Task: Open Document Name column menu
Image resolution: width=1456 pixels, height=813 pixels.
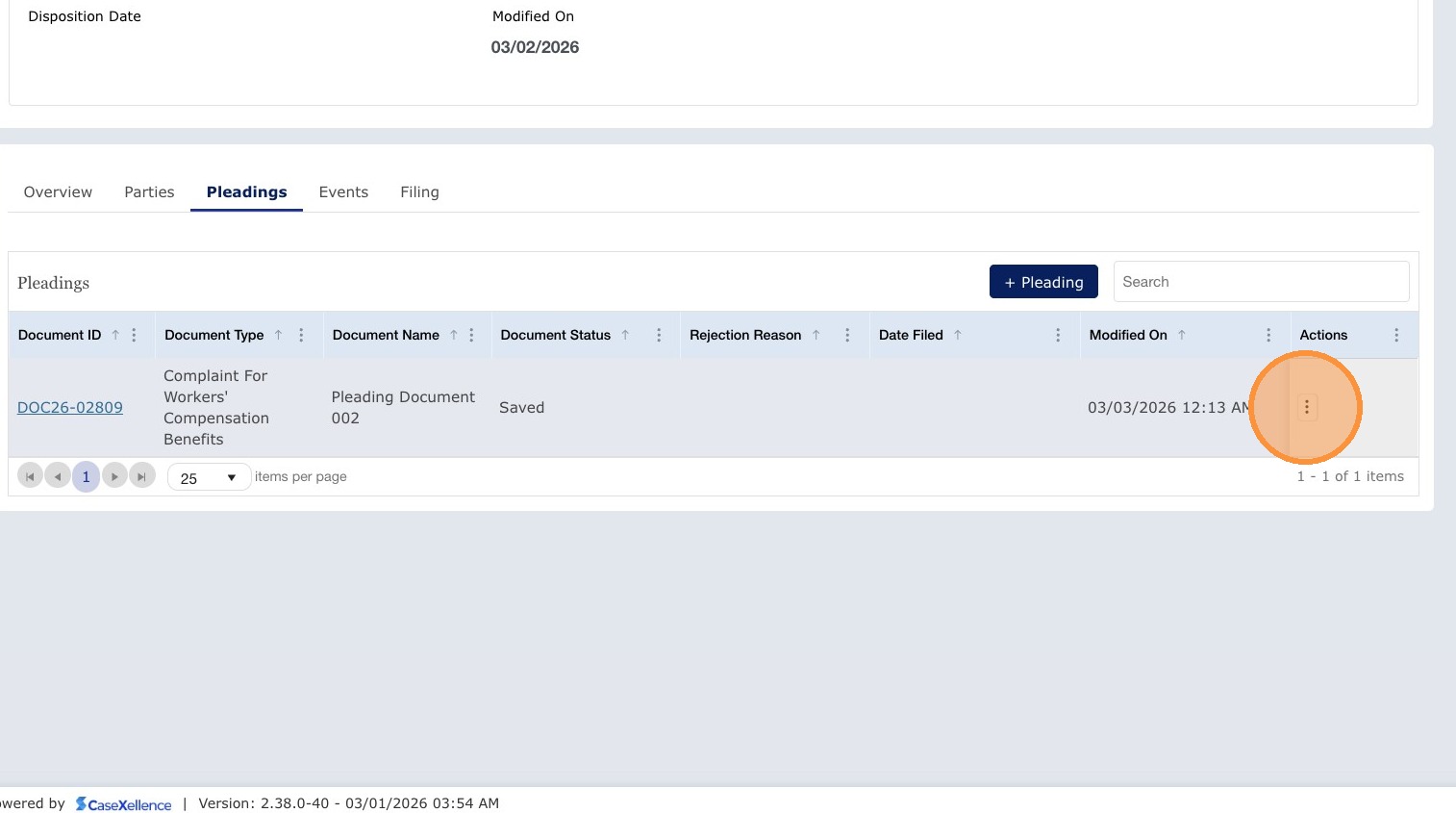Action: 471,335
